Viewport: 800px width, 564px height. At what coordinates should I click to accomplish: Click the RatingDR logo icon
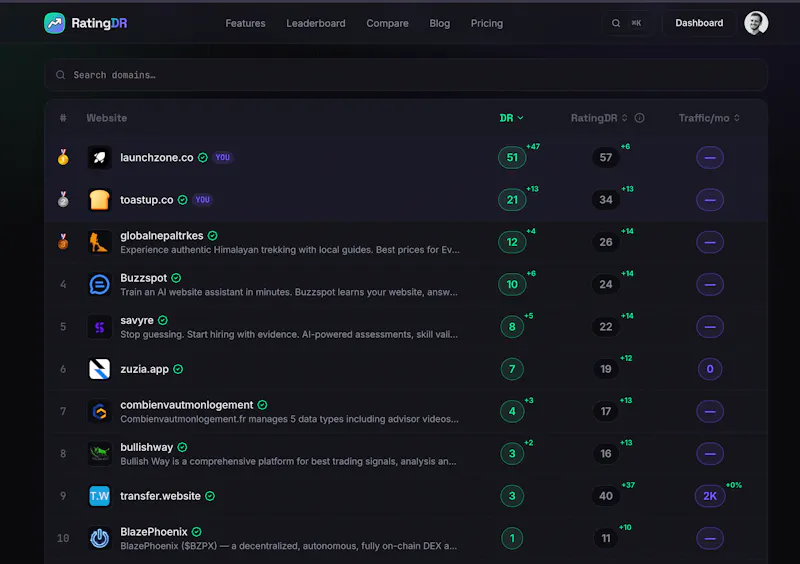pyautogui.click(x=55, y=23)
